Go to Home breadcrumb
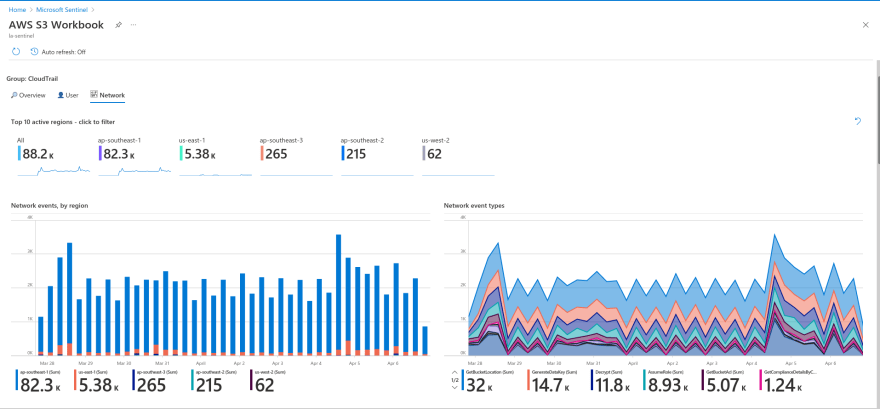This screenshot has width=880, height=409. [x=16, y=10]
